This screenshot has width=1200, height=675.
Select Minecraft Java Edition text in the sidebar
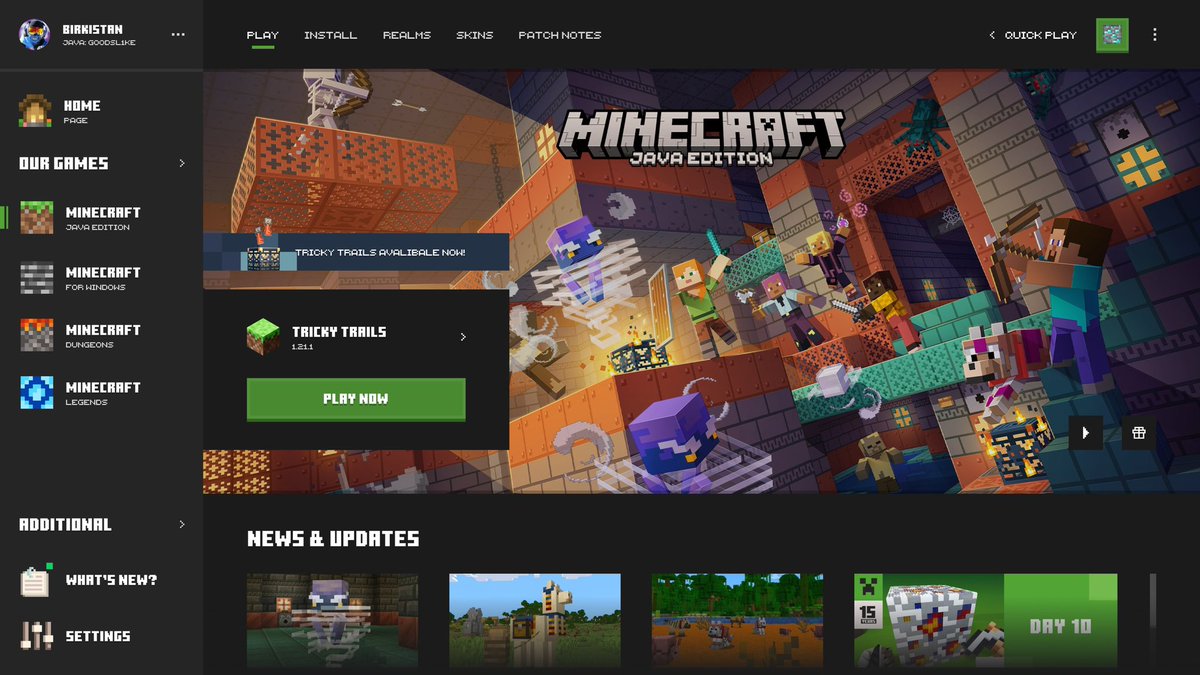[x=103, y=218]
